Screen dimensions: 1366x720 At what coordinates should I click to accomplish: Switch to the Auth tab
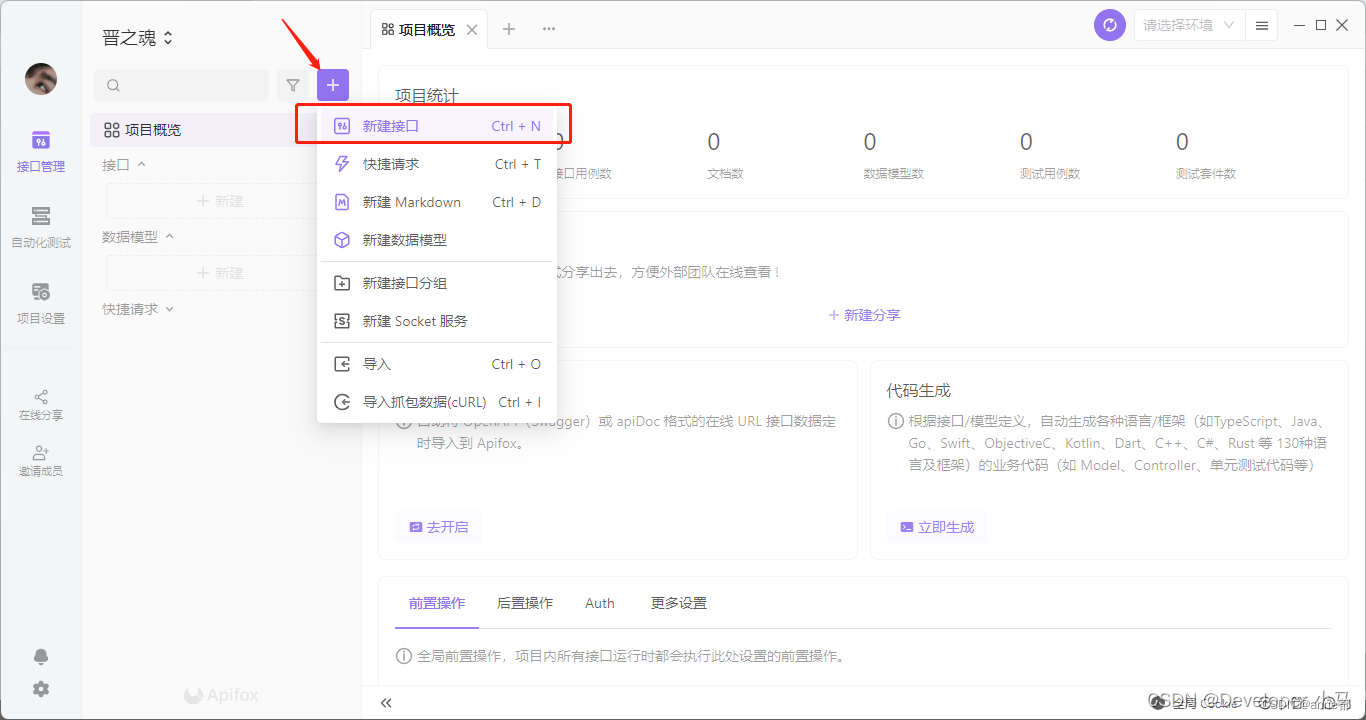(600, 603)
